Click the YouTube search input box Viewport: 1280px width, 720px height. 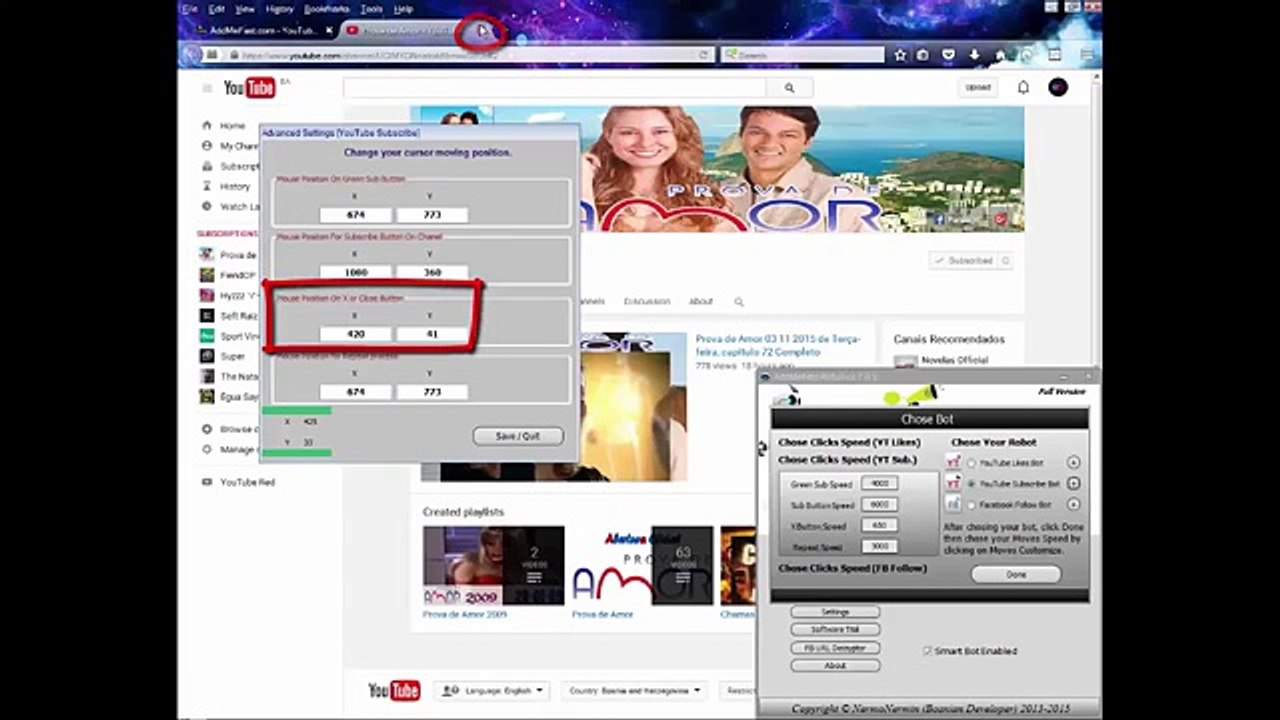pos(556,88)
